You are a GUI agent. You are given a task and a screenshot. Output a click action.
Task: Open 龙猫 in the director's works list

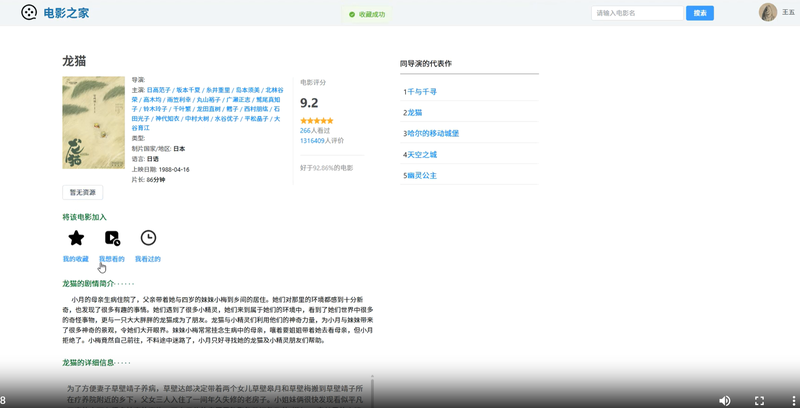tap(415, 113)
